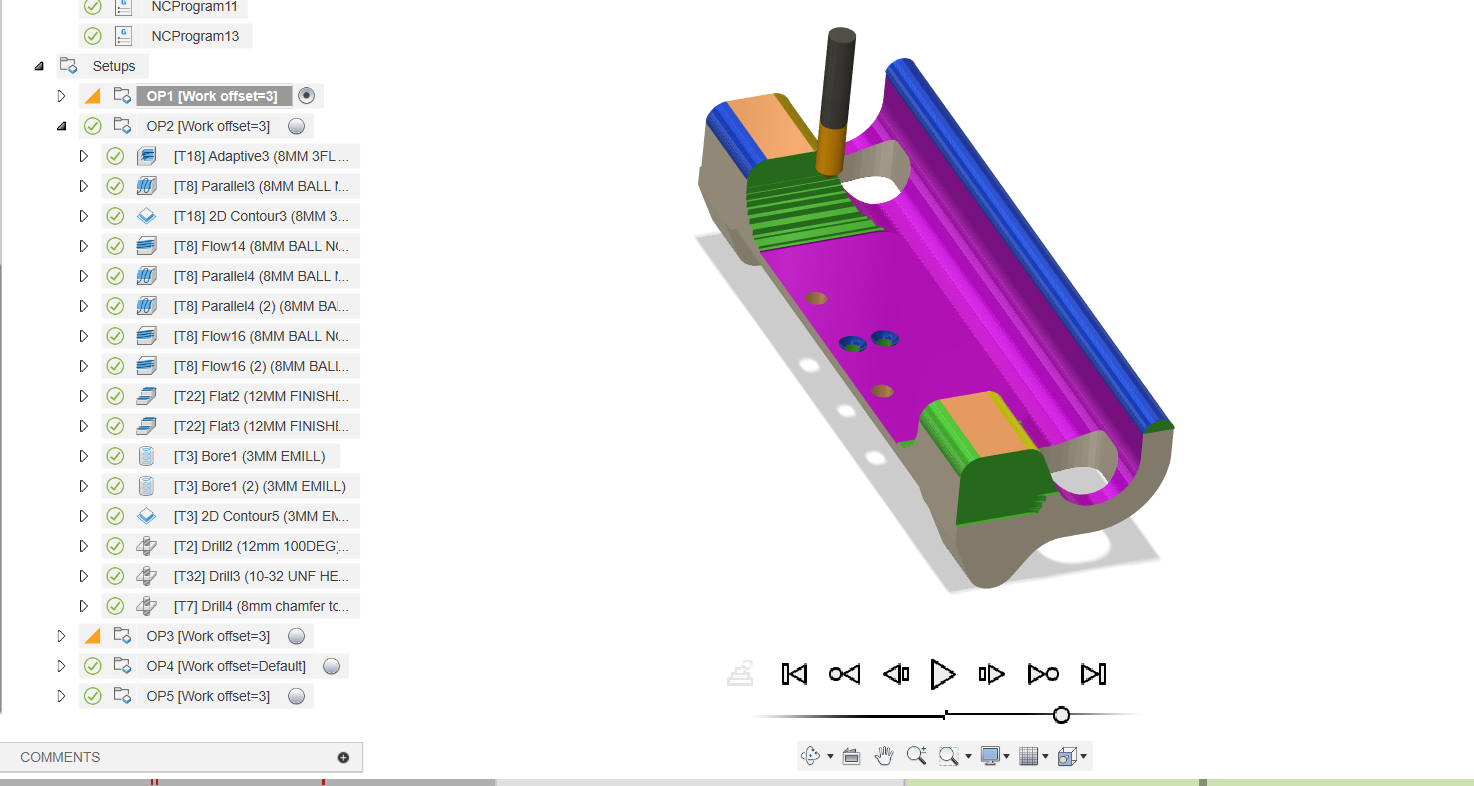Play the toolpath simulation
Screen dimensions: 1474x786
943,674
